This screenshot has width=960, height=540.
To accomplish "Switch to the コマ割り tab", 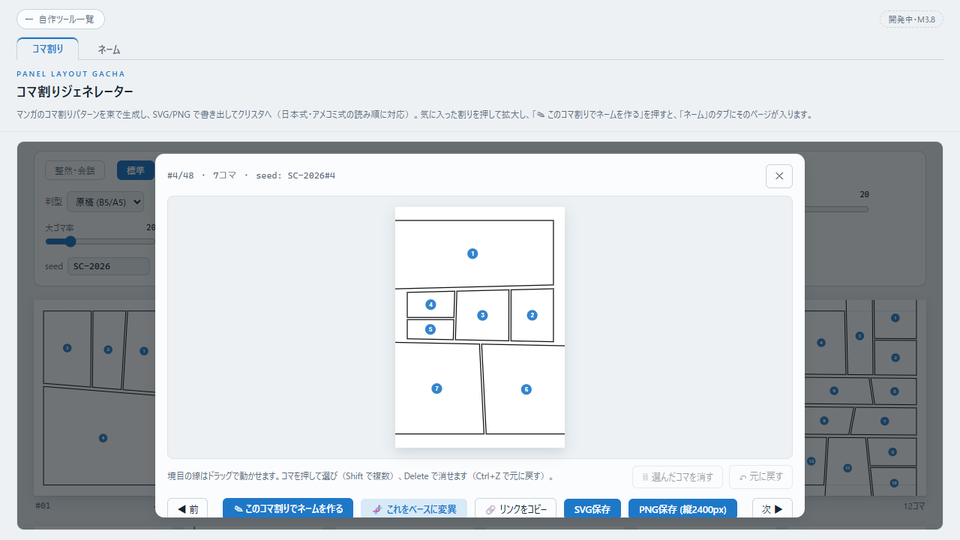I will pos(48,49).
